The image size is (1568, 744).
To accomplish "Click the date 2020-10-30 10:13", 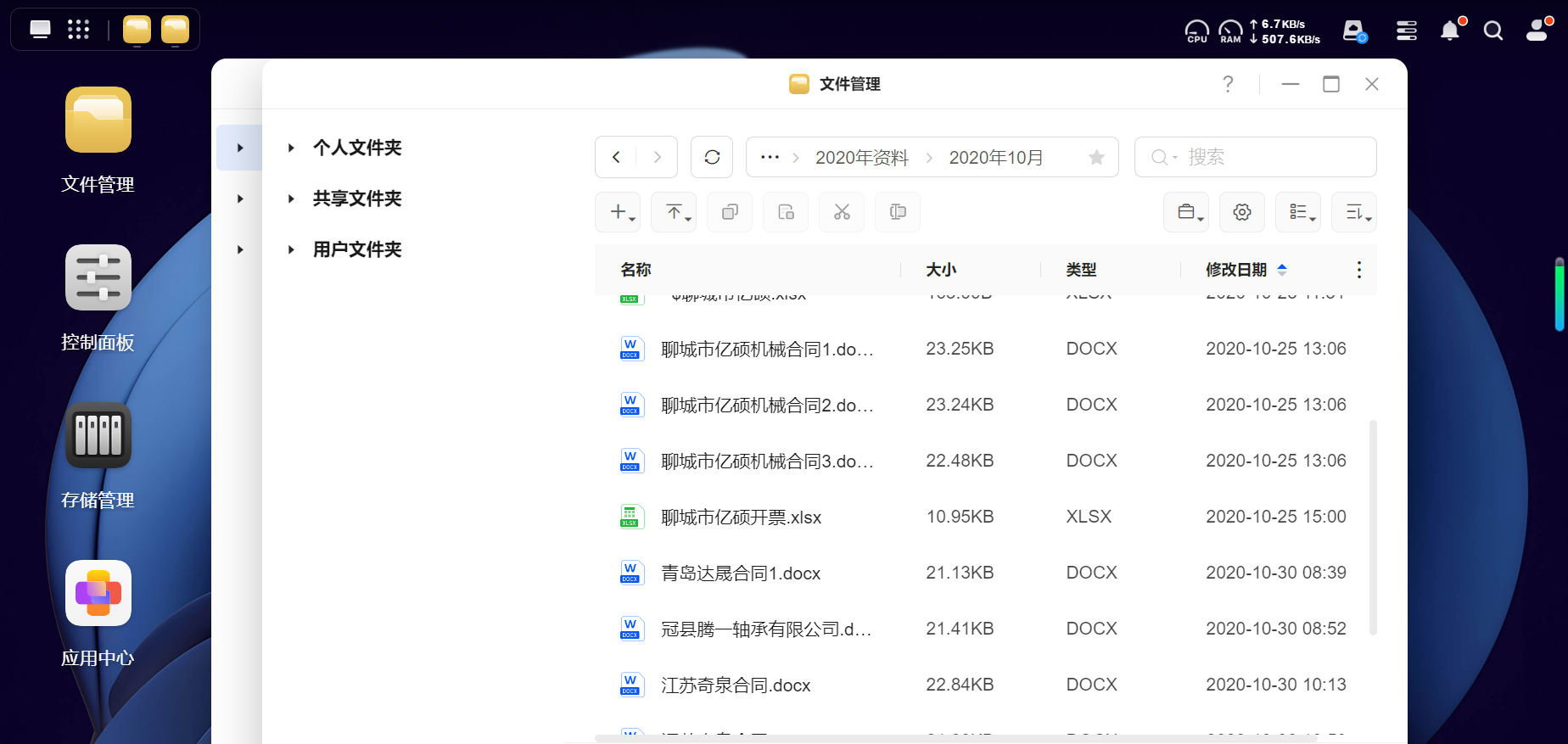I will tap(1276, 685).
